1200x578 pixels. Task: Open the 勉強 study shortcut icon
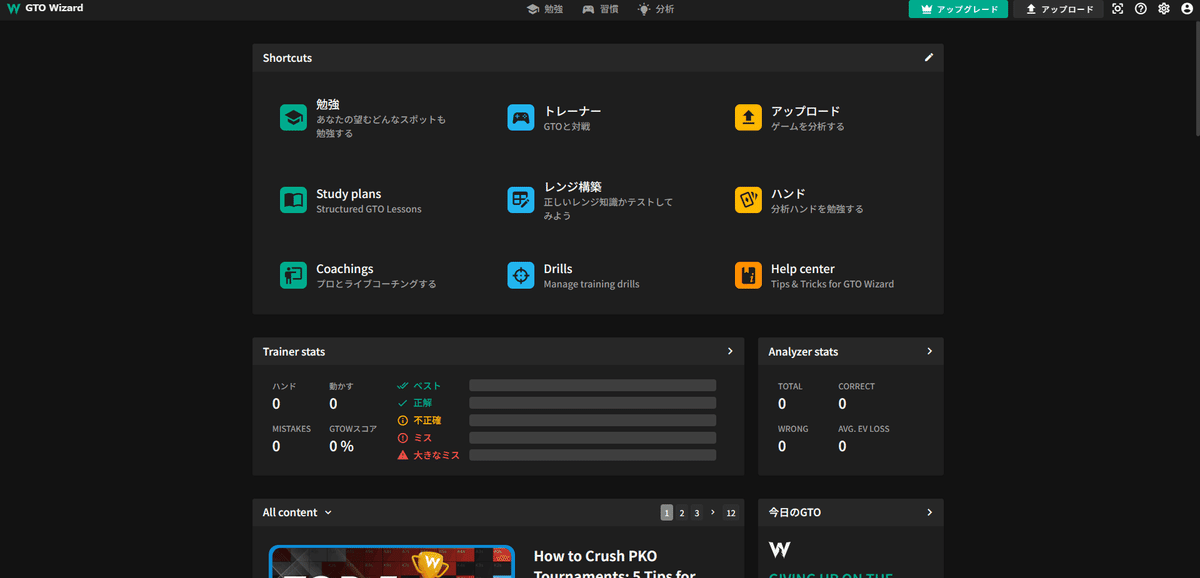(293, 118)
